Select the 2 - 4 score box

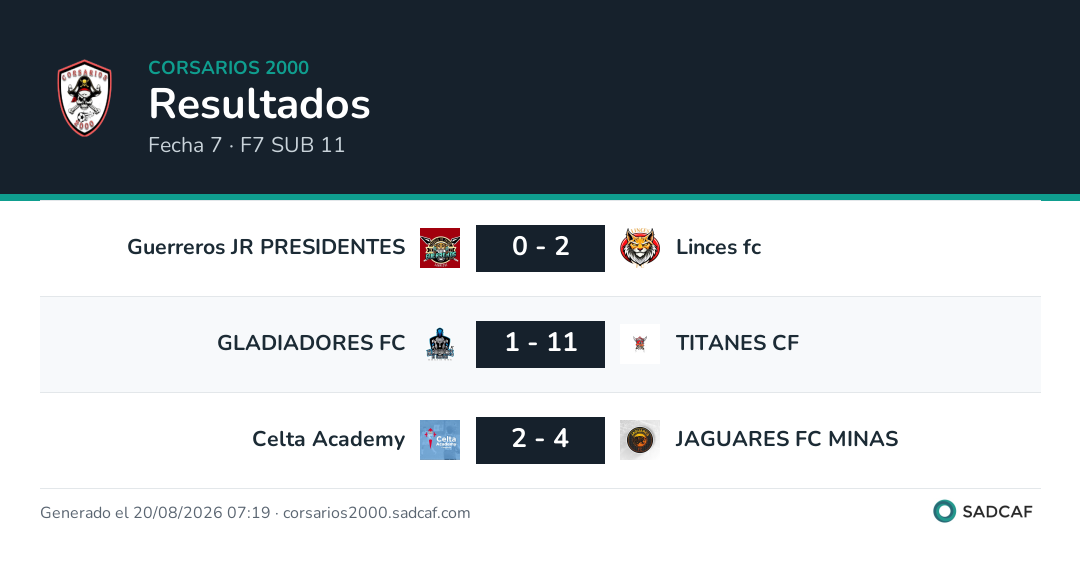click(x=540, y=440)
